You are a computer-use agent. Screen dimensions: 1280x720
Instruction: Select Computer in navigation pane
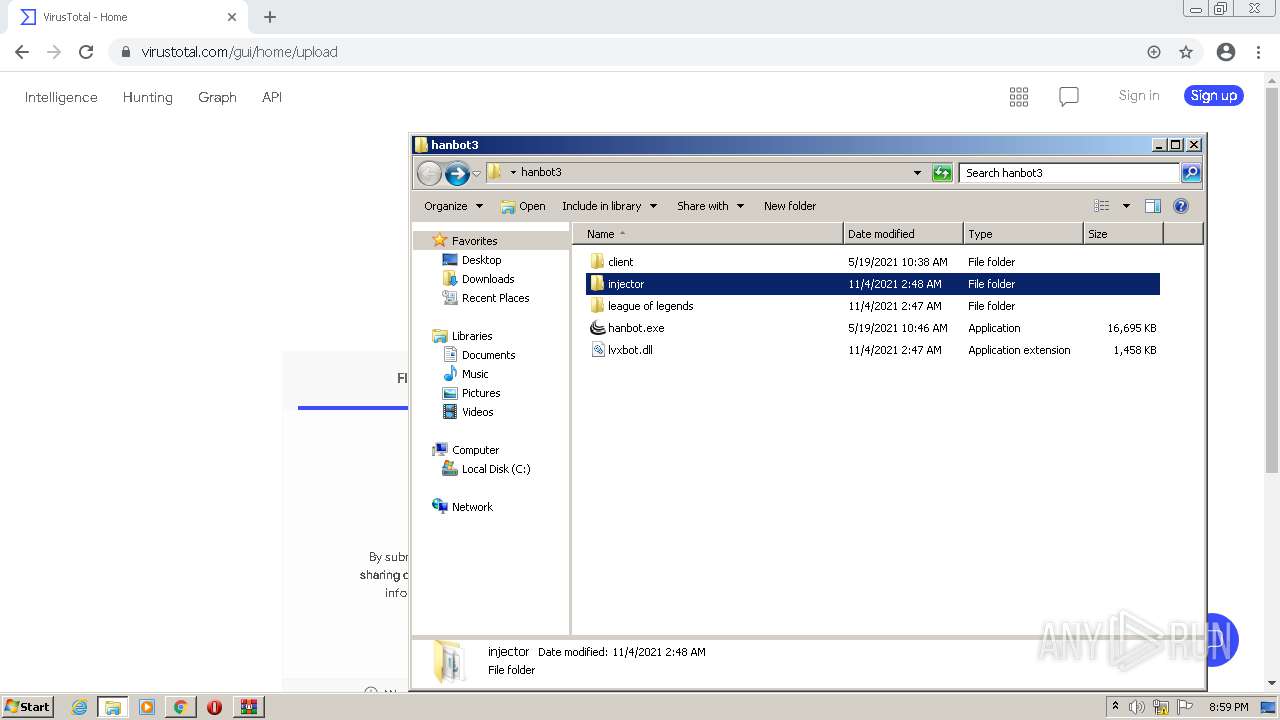pos(475,450)
